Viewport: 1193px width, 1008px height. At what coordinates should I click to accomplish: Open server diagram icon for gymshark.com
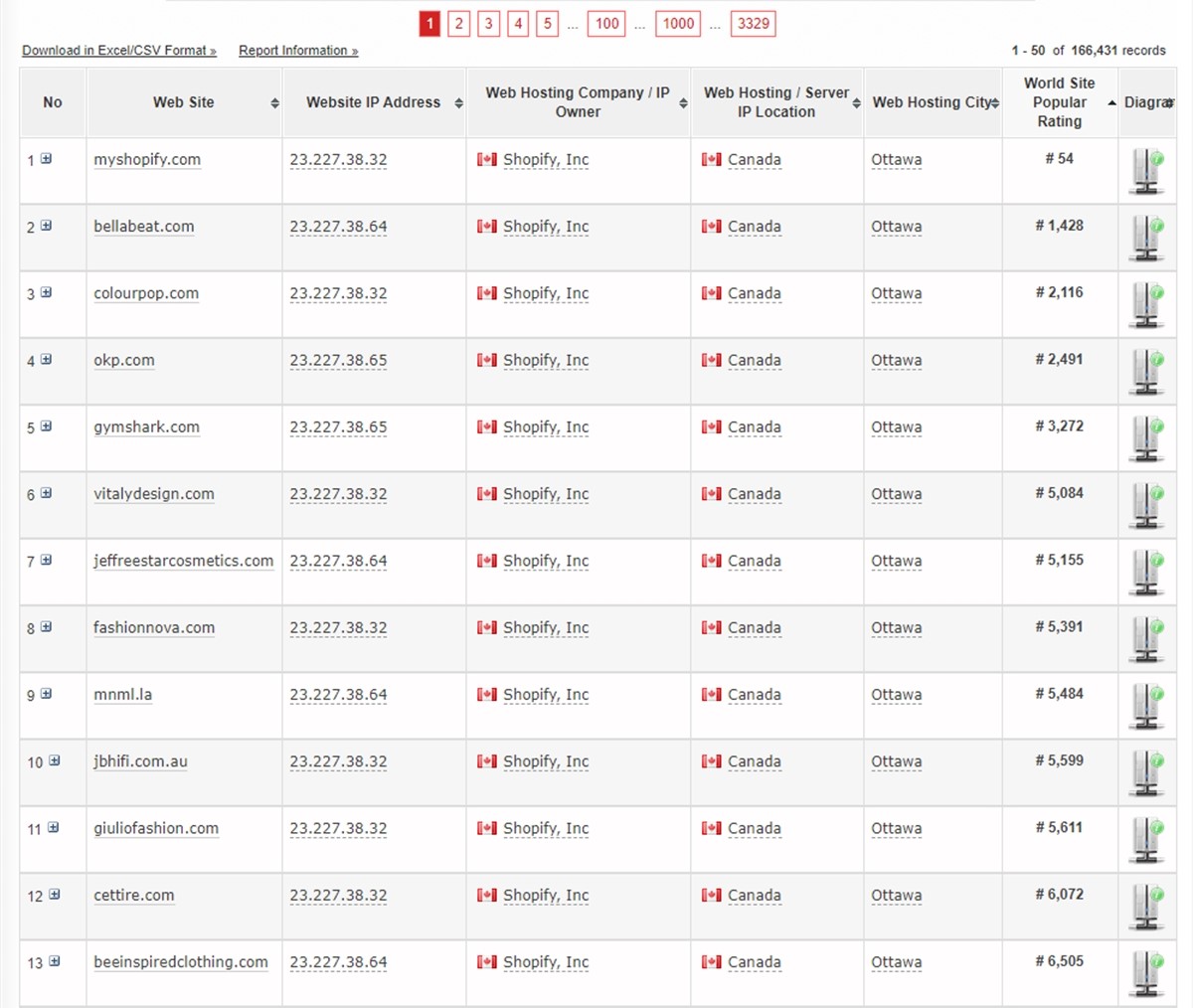coord(1146,438)
